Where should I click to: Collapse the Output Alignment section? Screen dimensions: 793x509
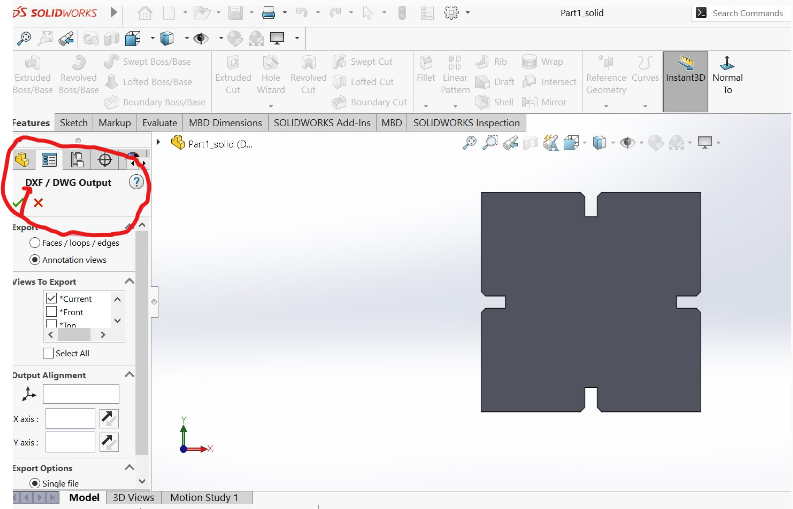(x=129, y=374)
